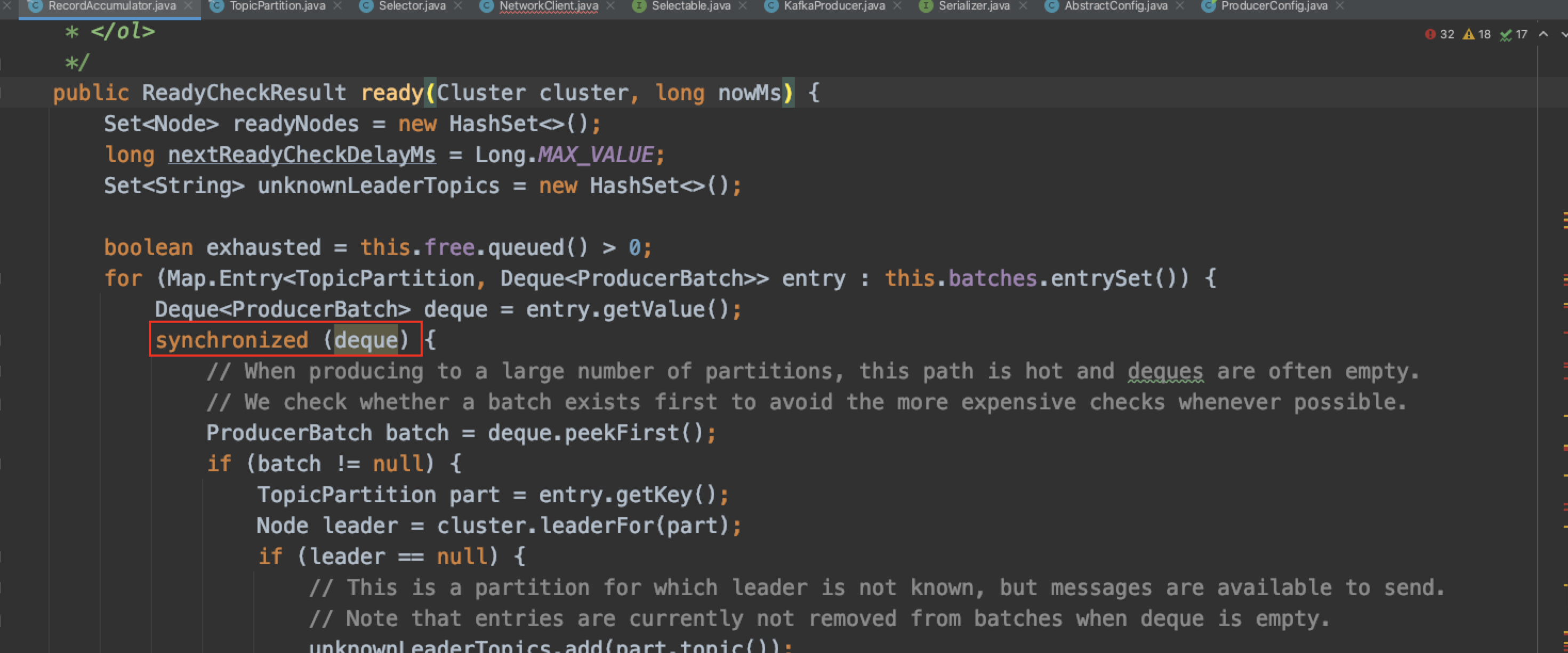The image size is (1568, 653).
Task: Click the red error count indicator showing 32
Action: (1439, 35)
